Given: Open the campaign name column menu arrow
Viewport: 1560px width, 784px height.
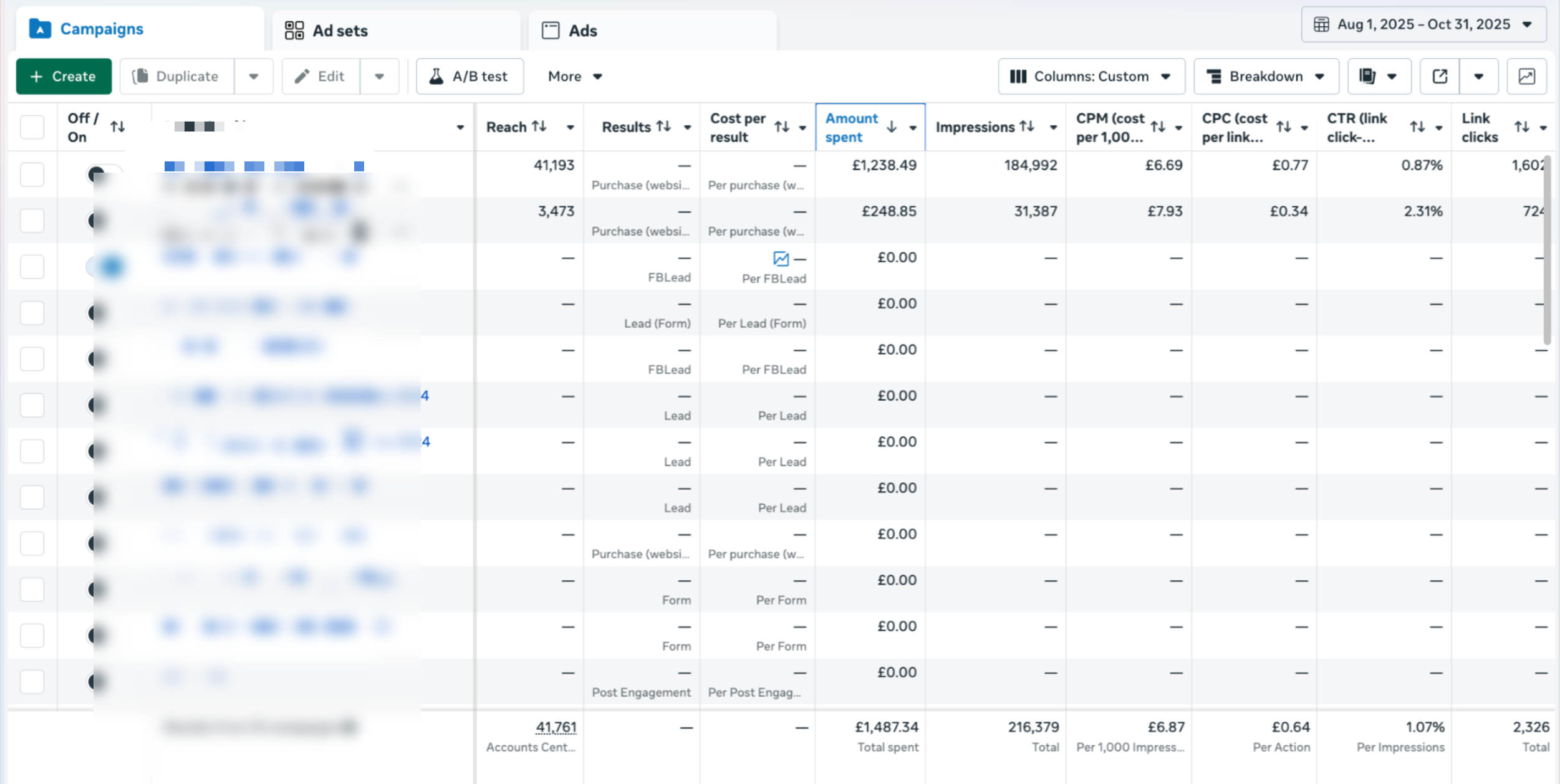Looking at the screenshot, I should [x=460, y=127].
